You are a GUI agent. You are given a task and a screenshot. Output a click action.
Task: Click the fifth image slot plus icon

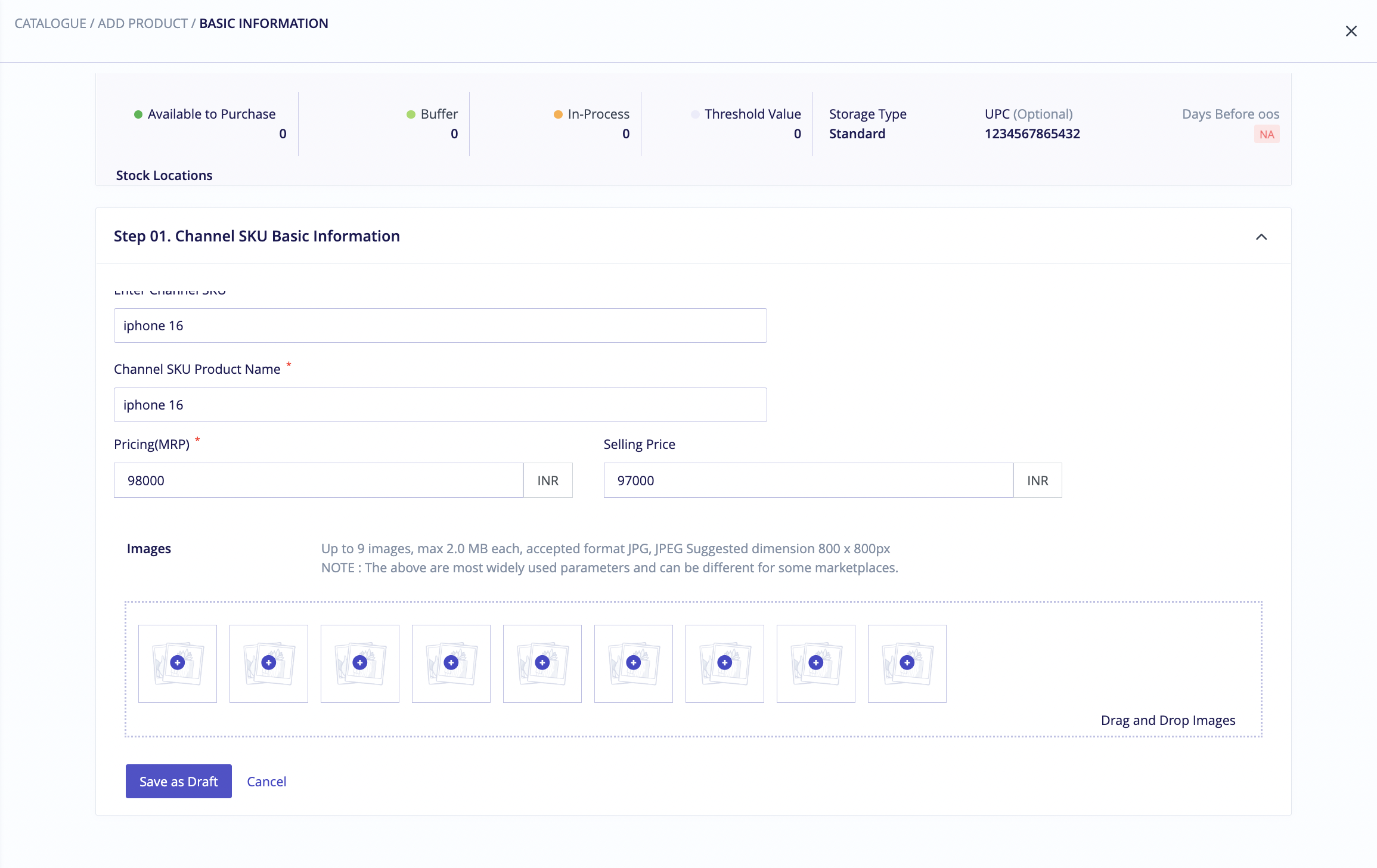(x=542, y=664)
